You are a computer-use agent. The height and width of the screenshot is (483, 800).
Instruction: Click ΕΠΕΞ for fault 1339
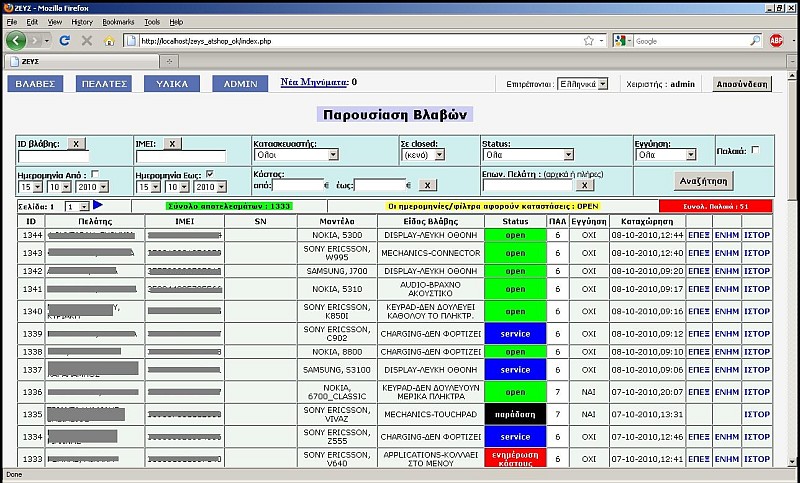(699, 334)
